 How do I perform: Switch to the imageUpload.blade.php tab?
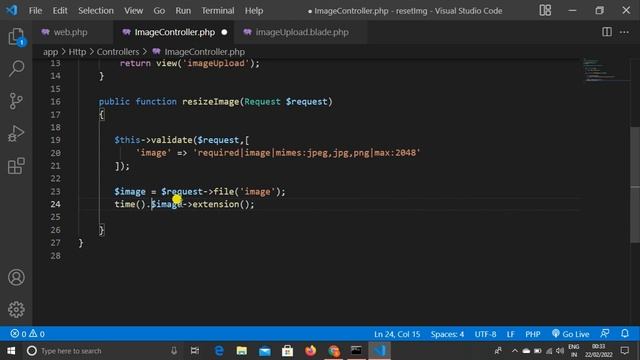coord(302,32)
